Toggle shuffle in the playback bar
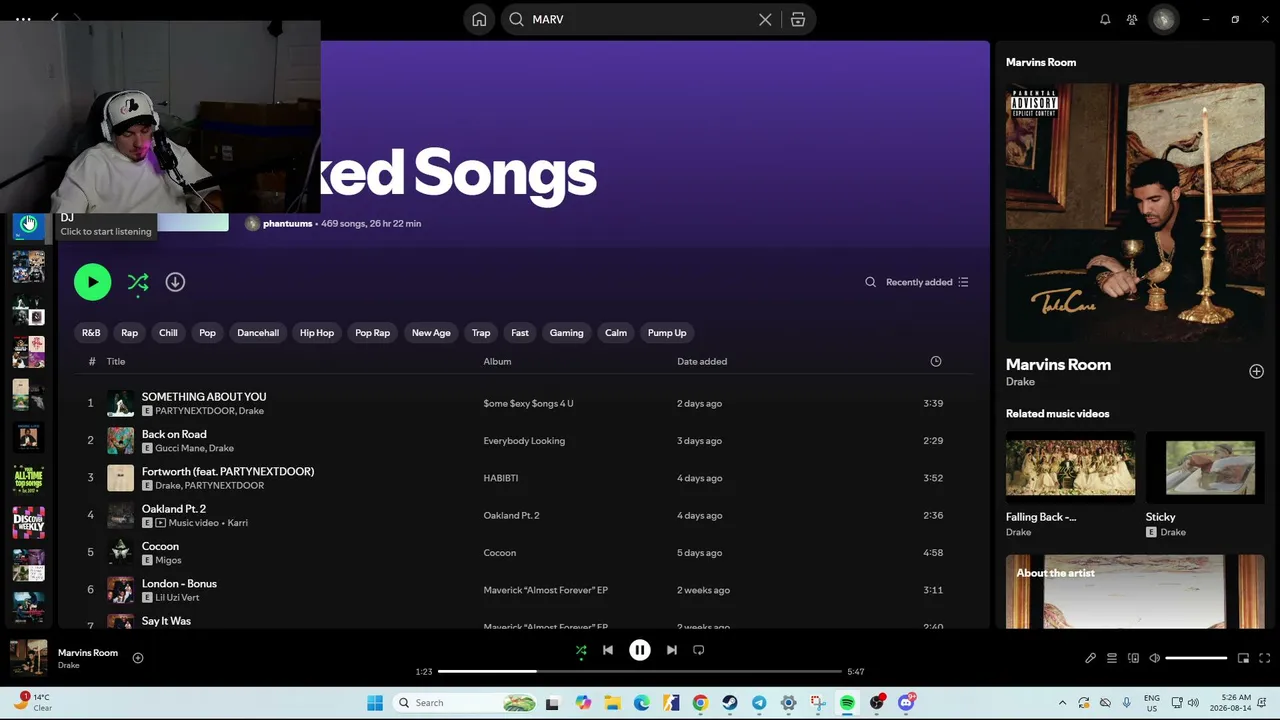1280x720 pixels. pyautogui.click(x=581, y=650)
